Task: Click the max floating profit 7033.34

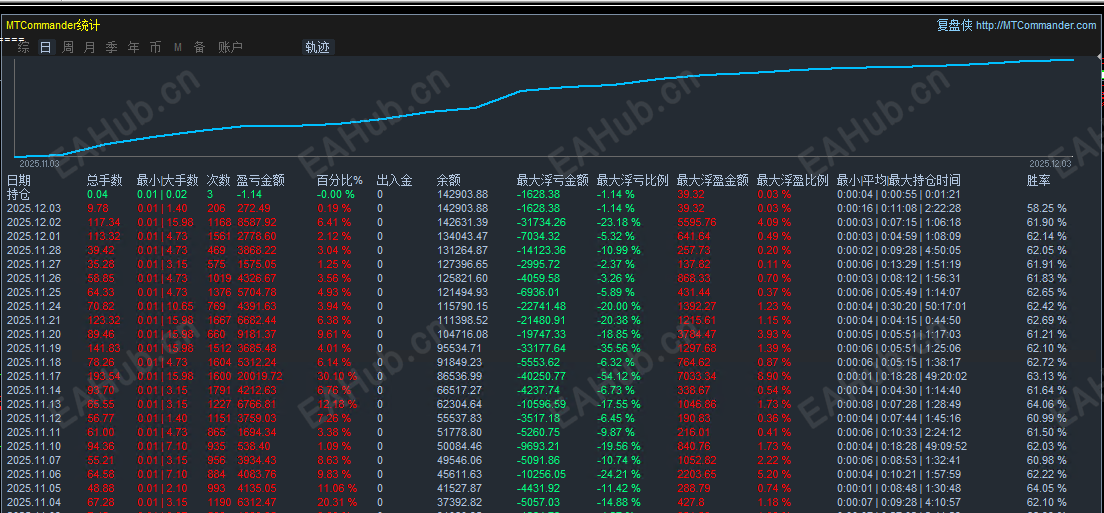Action: (697, 376)
